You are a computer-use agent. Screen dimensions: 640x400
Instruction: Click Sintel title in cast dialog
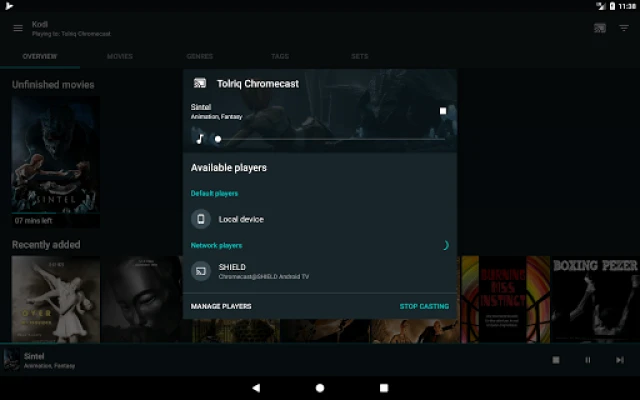point(201,107)
